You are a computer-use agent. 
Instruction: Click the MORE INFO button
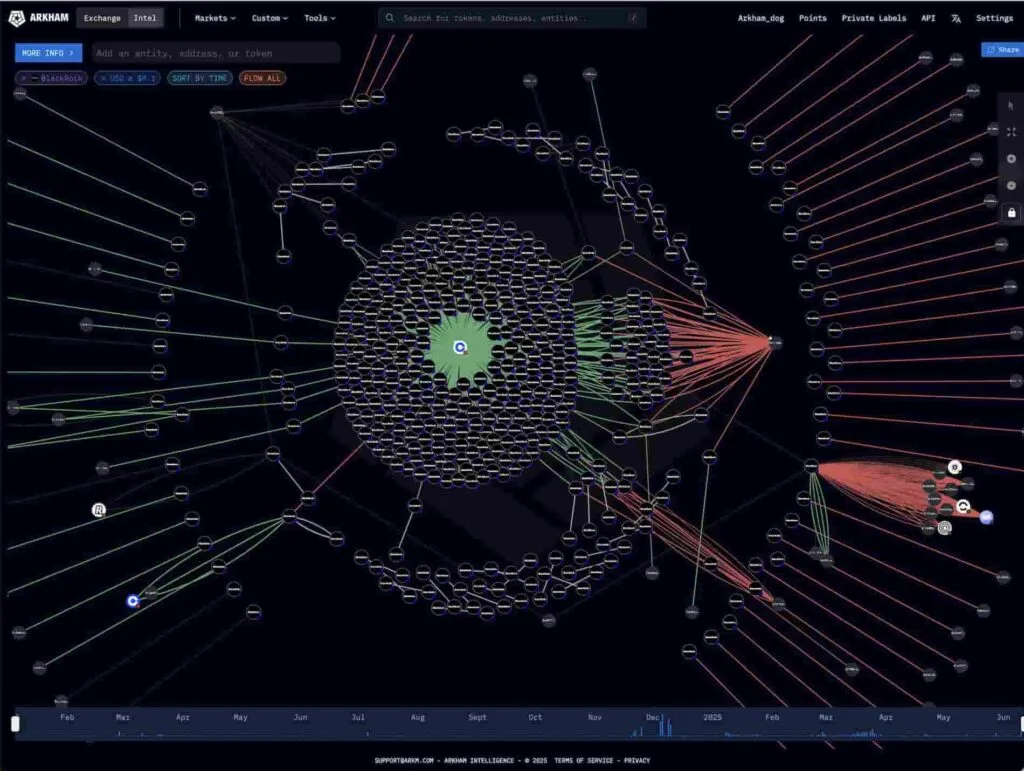[48, 53]
